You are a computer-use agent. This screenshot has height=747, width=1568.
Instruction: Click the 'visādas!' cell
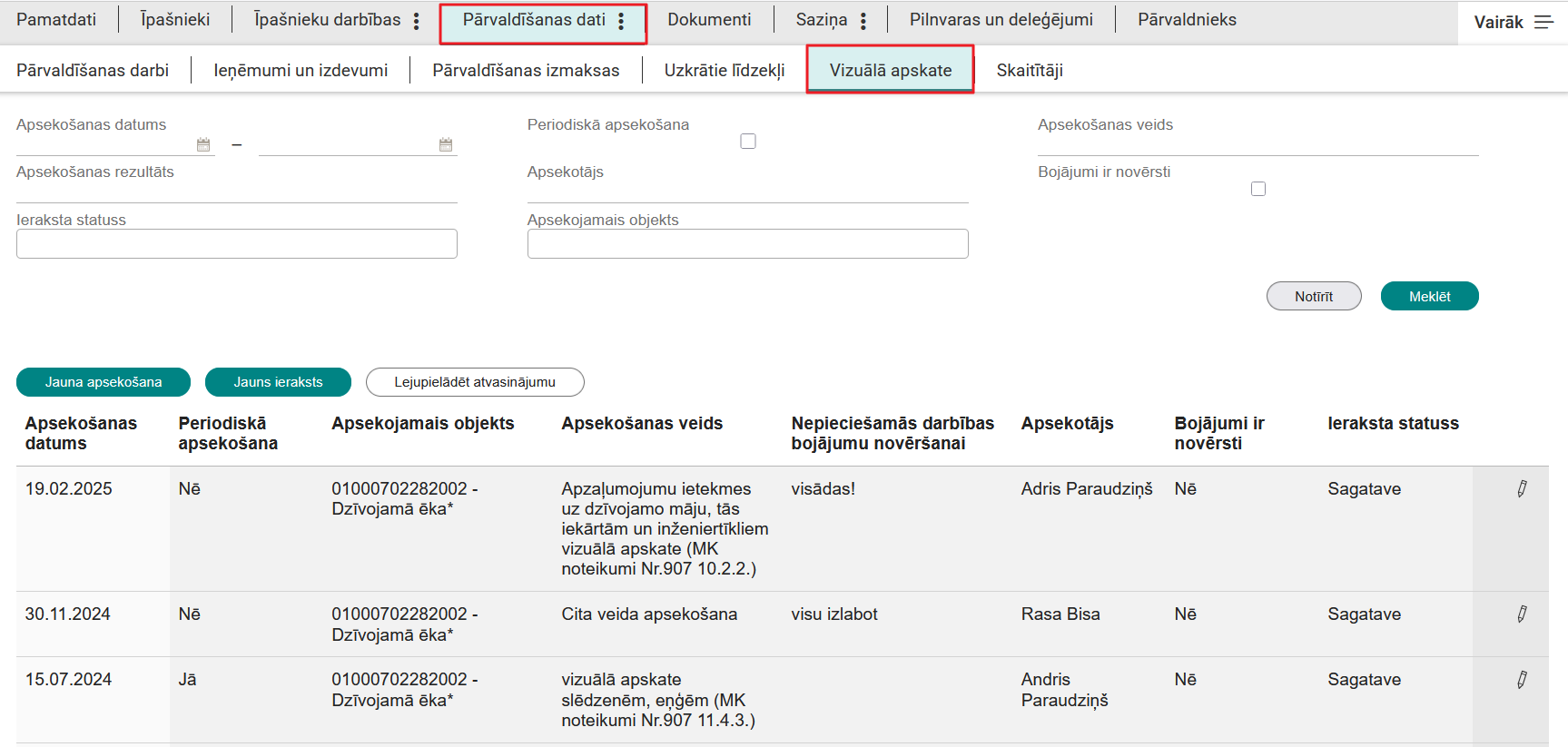823,489
